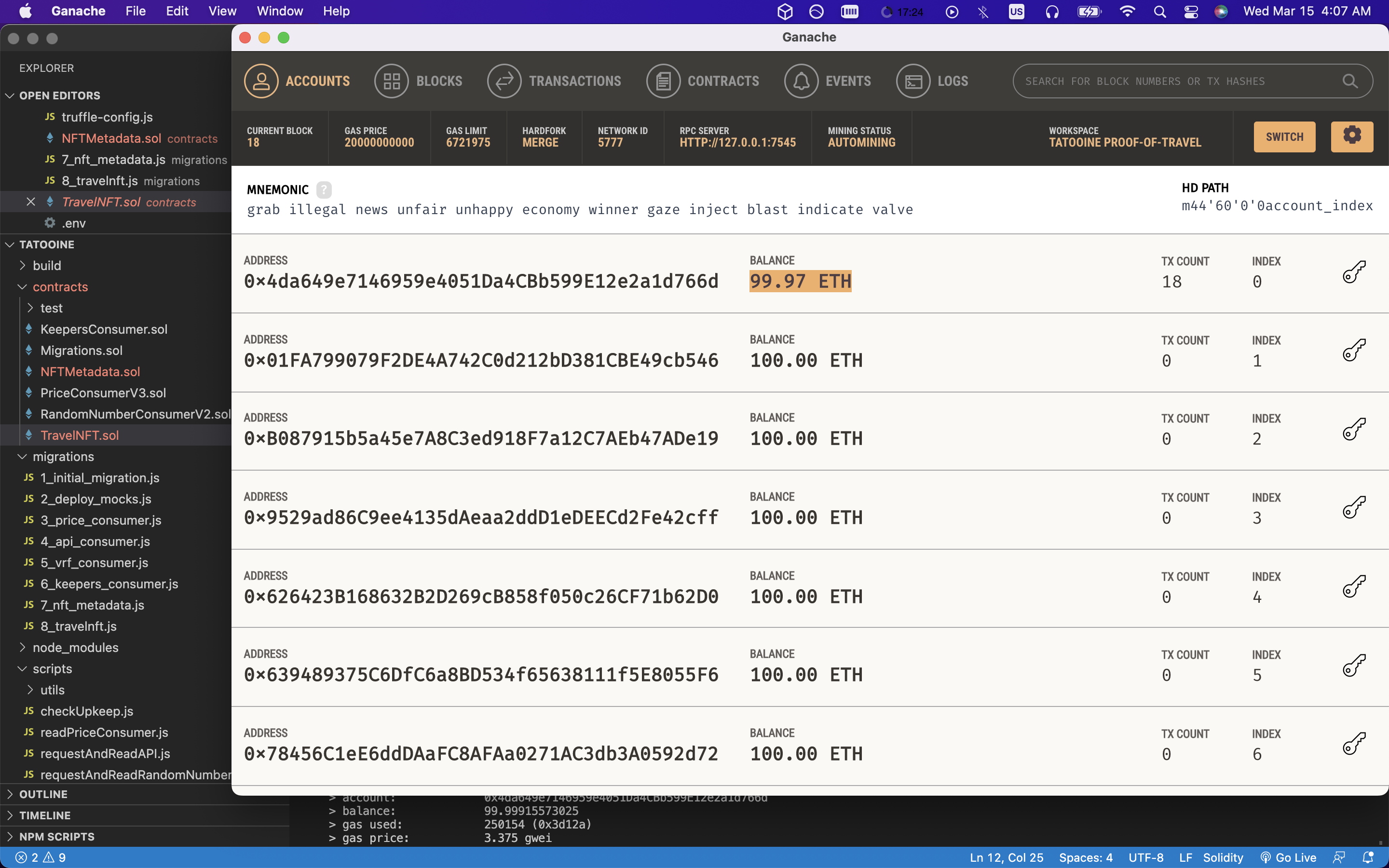The width and height of the screenshot is (1389, 868).
Task: Click the mnemonic help question mark
Action: click(324, 190)
